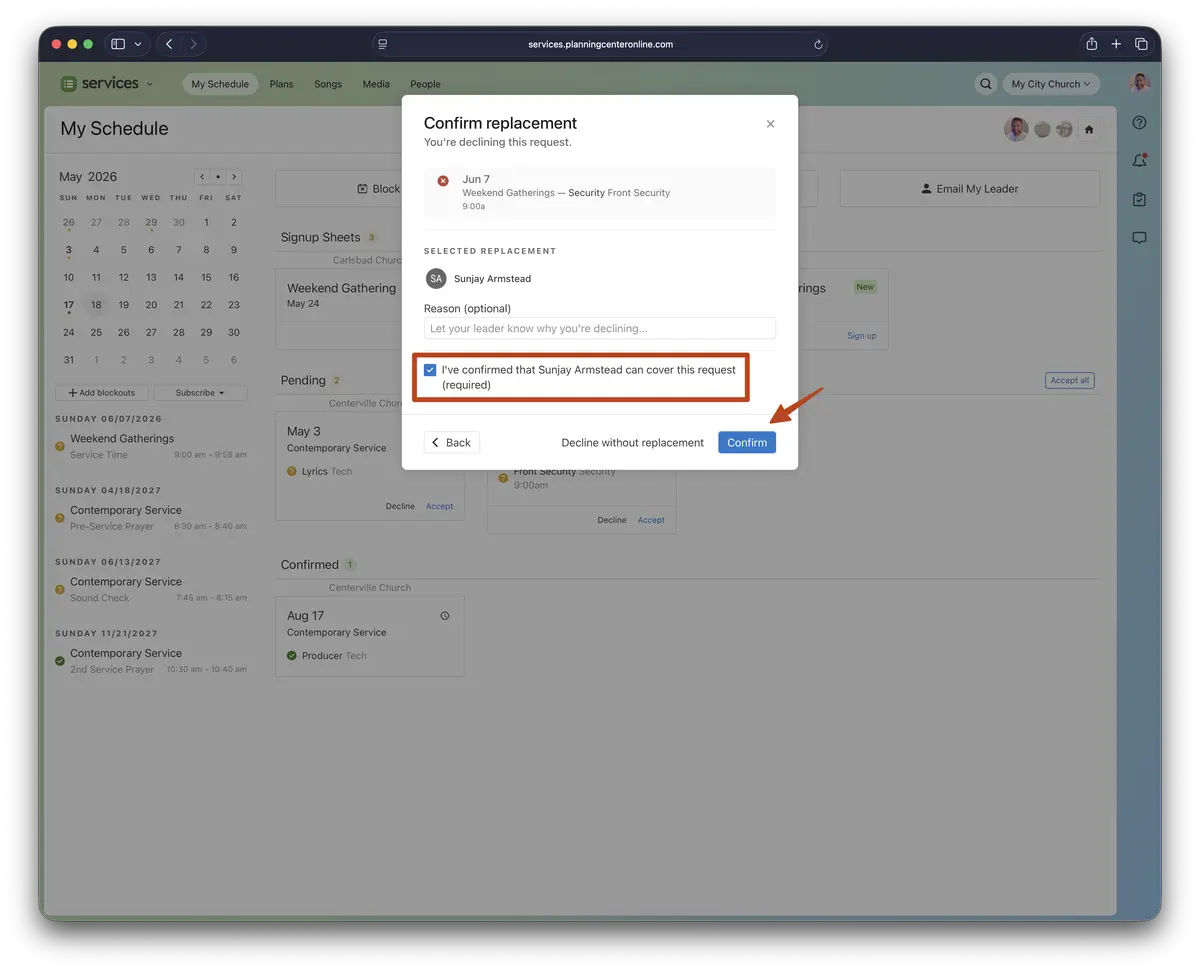The width and height of the screenshot is (1200, 972).
Task: Click the clock icon on Aug 17 card
Action: 445,616
